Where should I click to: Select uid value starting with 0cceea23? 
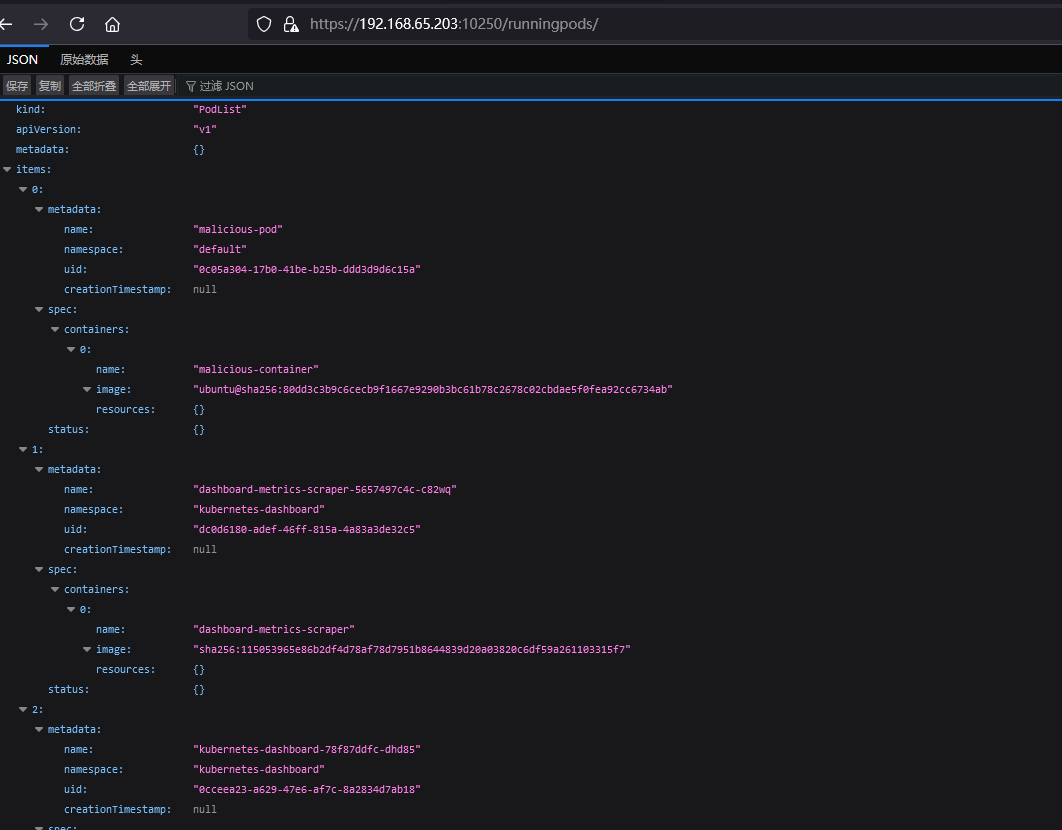[307, 789]
